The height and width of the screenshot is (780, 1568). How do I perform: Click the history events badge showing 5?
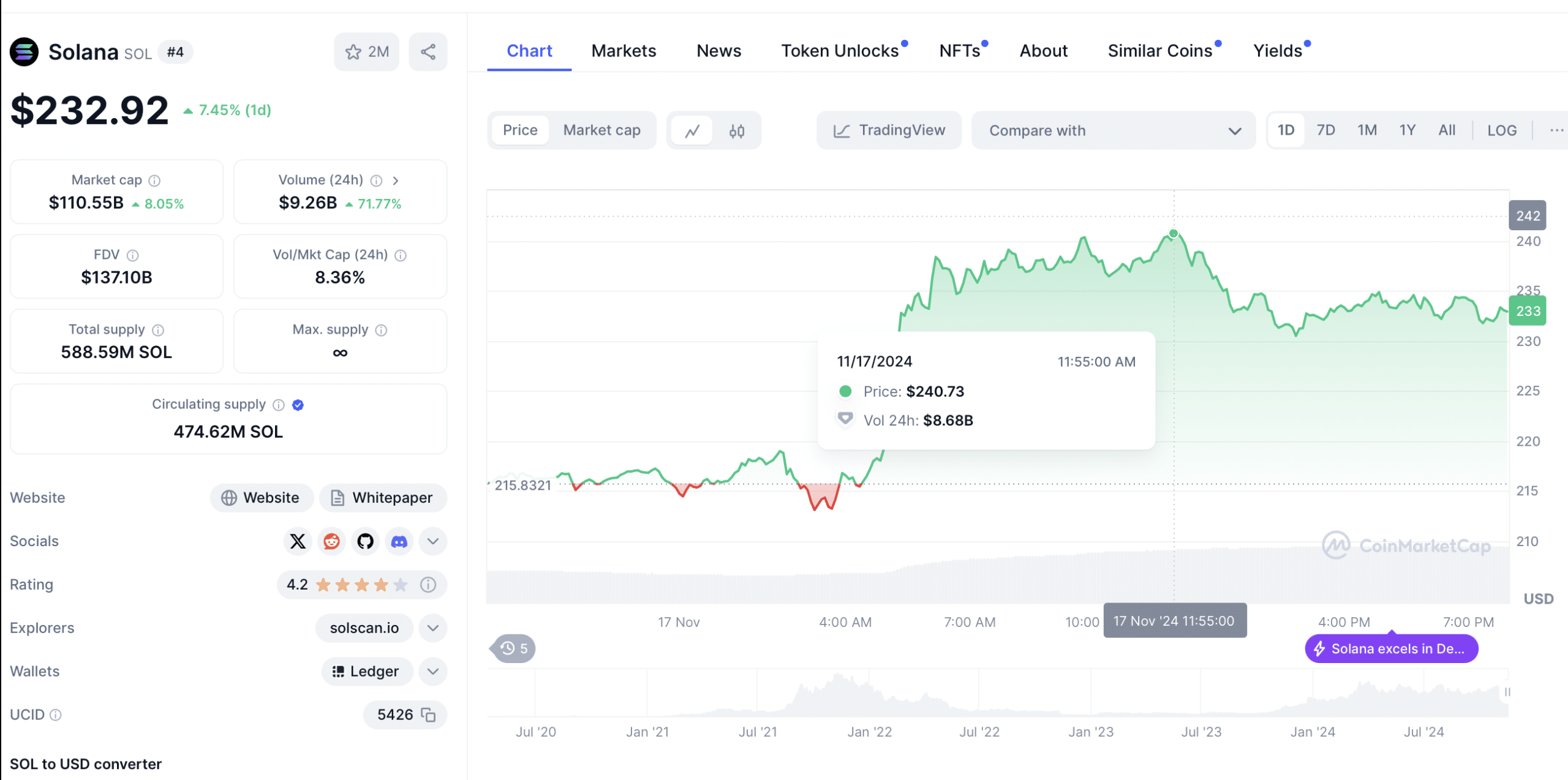[514, 648]
